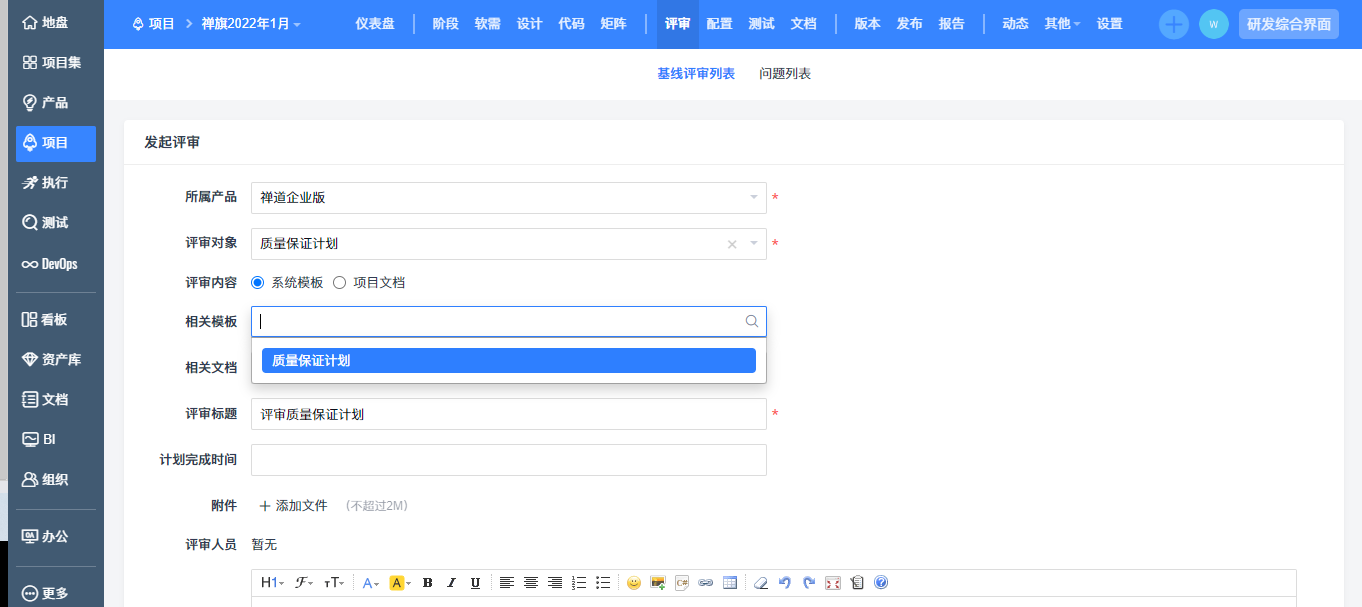Go to the 代码 tab
This screenshot has width=1362, height=607.
tap(572, 24)
